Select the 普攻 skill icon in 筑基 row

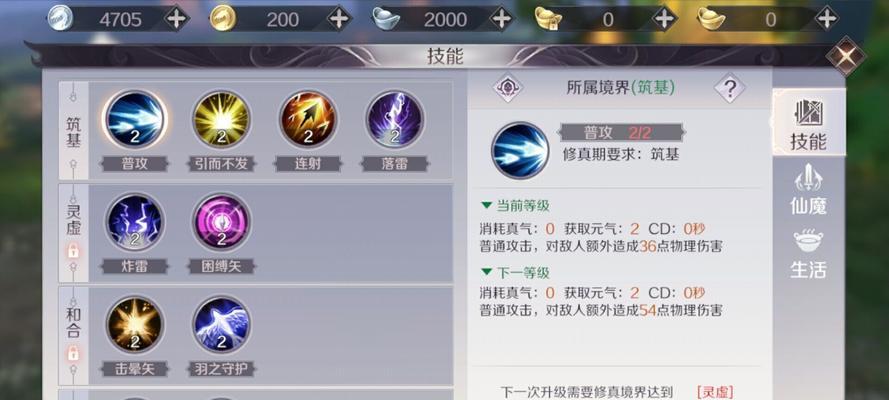click(x=135, y=120)
